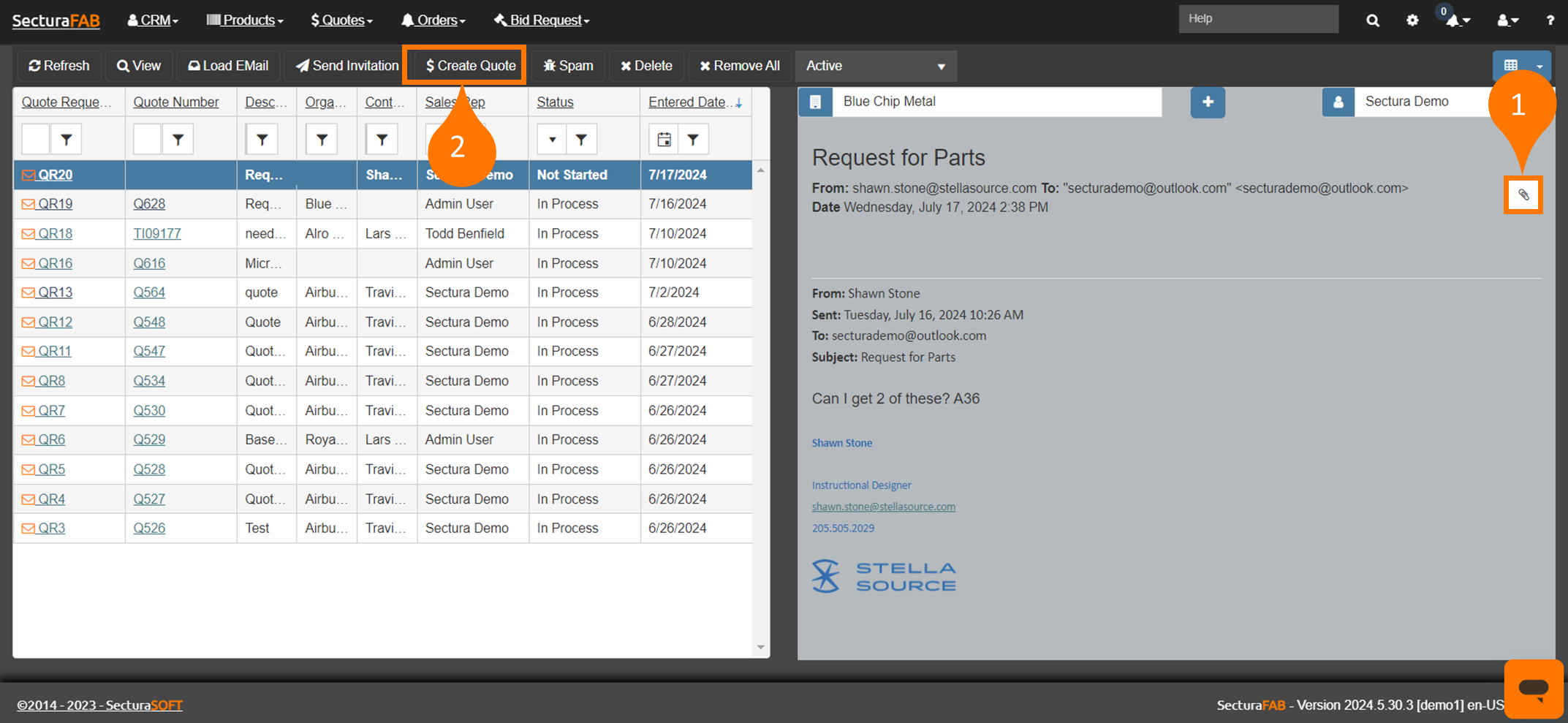Click the Entered Date column filter icon
The image size is (1568, 723).
point(693,139)
